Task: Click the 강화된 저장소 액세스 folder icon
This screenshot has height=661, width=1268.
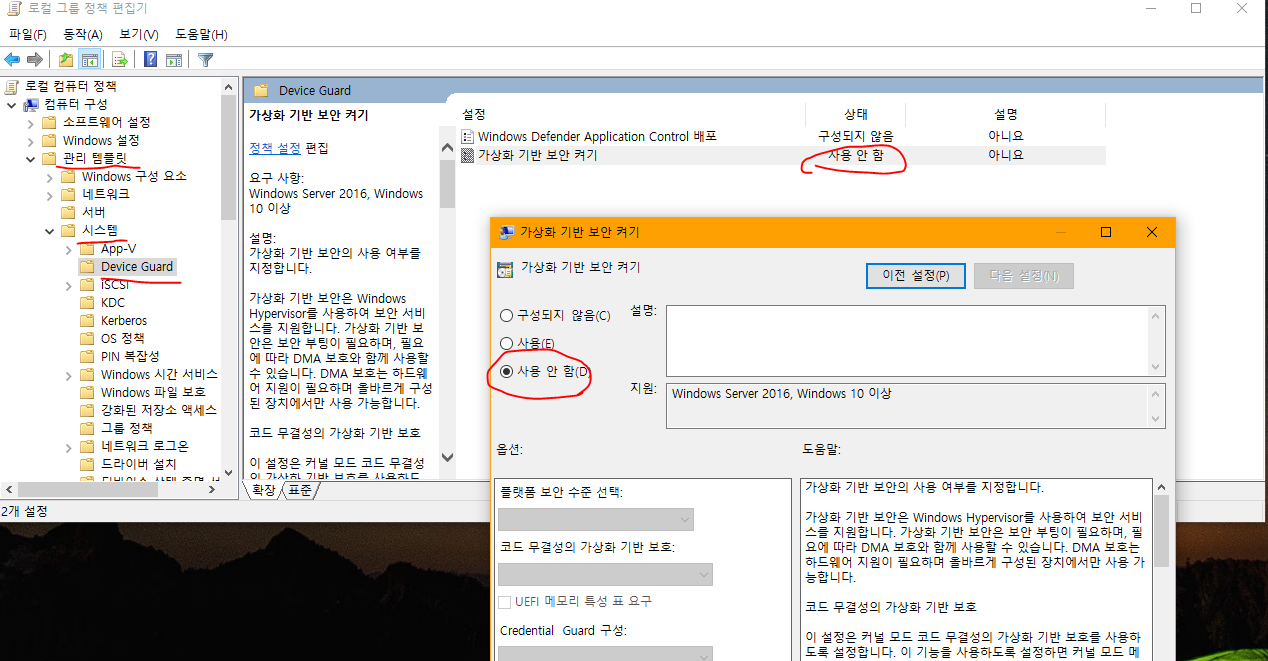Action: pyautogui.click(x=87, y=410)
